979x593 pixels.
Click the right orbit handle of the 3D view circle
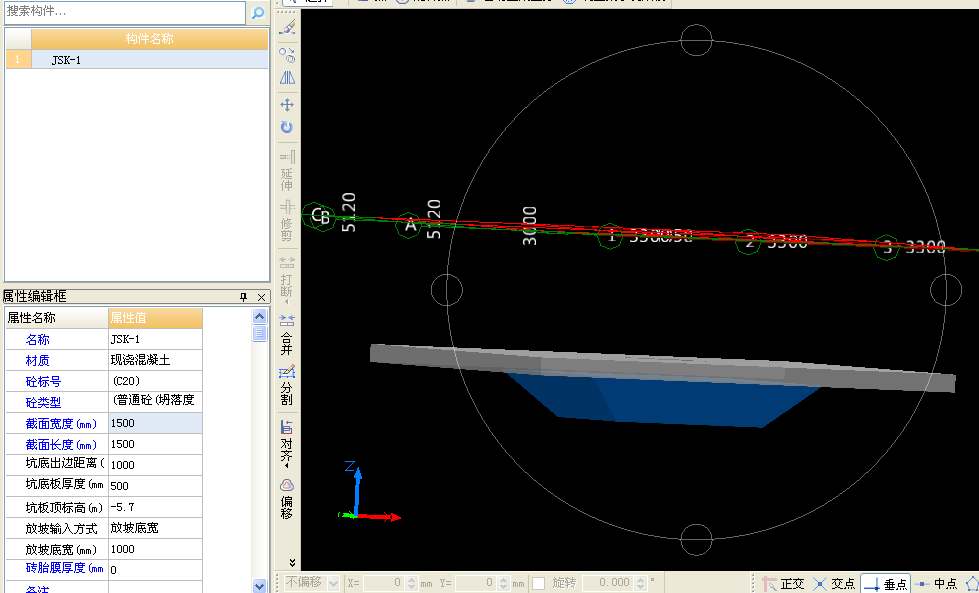click(x=946, y=290)
